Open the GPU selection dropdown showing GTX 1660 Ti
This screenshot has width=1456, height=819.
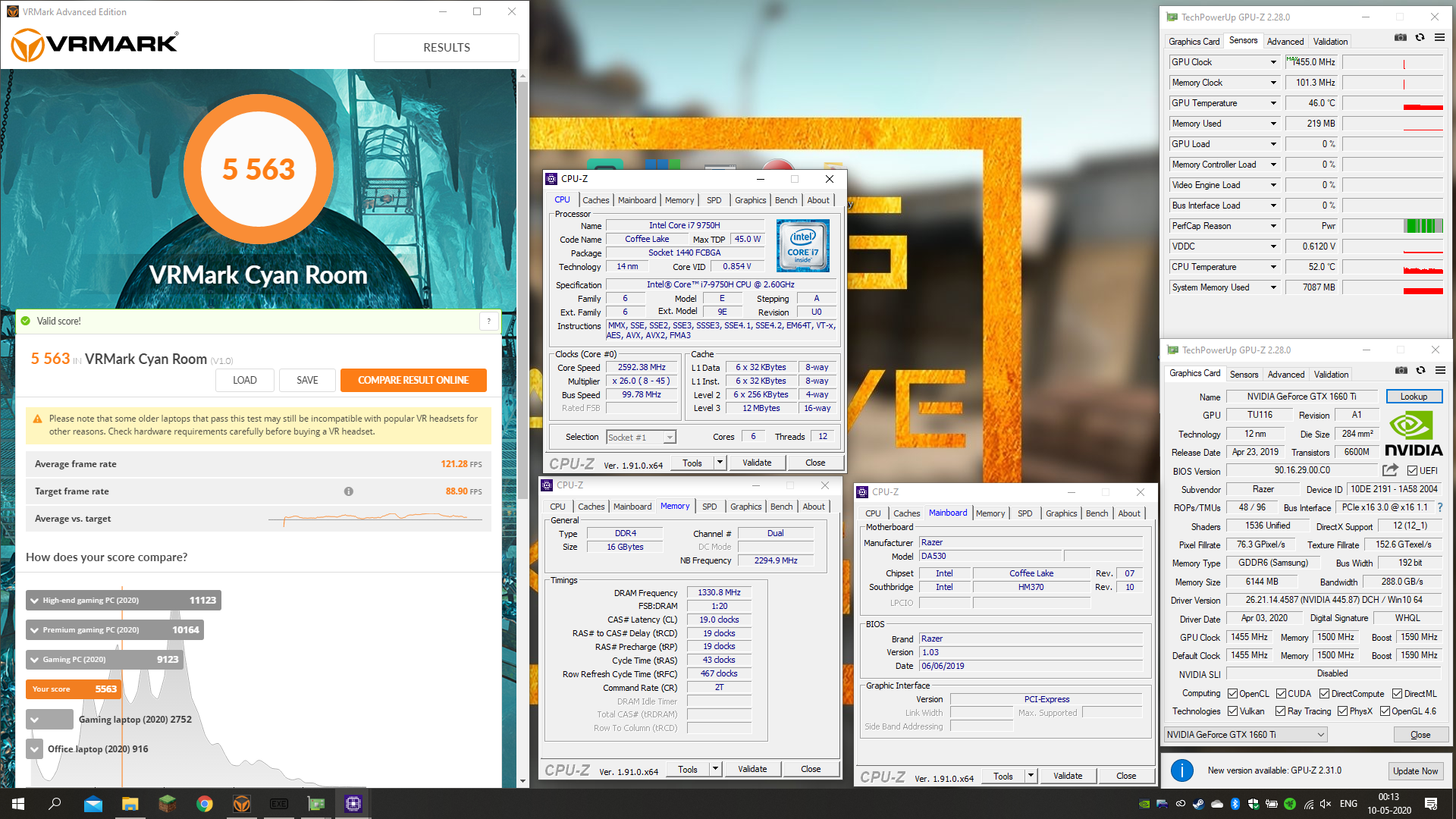tap(1246, 735)
